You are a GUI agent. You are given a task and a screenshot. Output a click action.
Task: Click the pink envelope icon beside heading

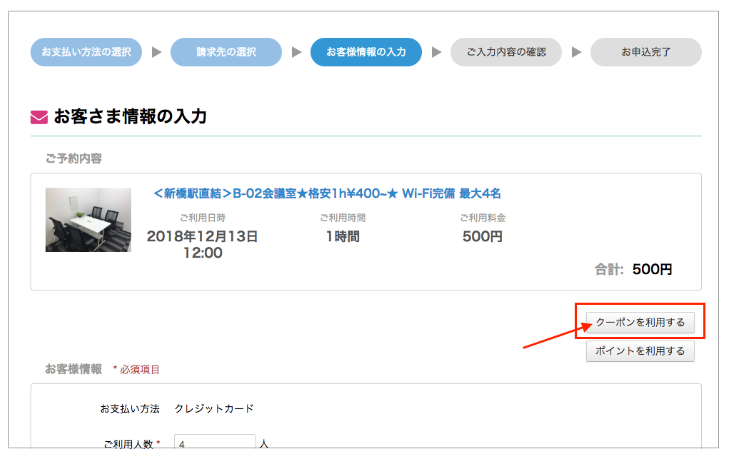39,117
